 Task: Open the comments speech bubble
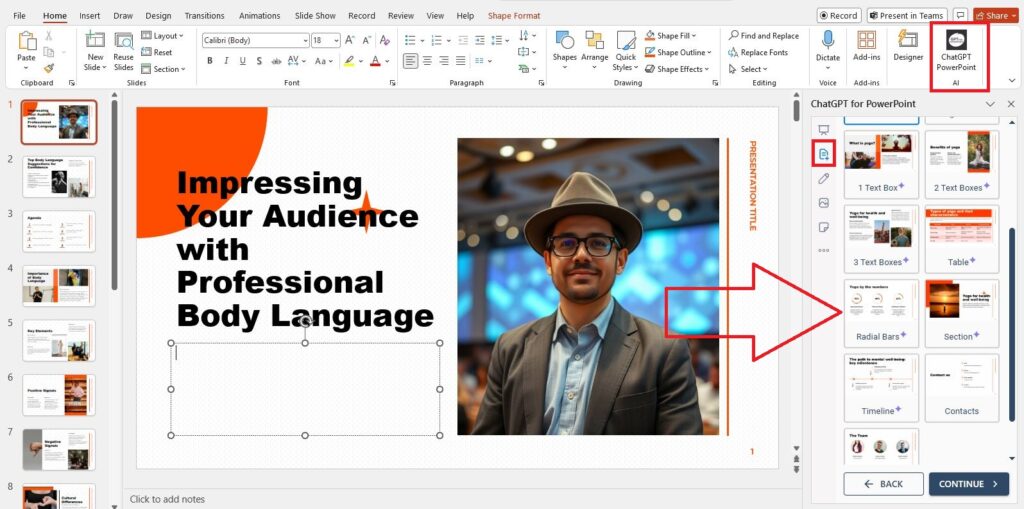point(960,16)
